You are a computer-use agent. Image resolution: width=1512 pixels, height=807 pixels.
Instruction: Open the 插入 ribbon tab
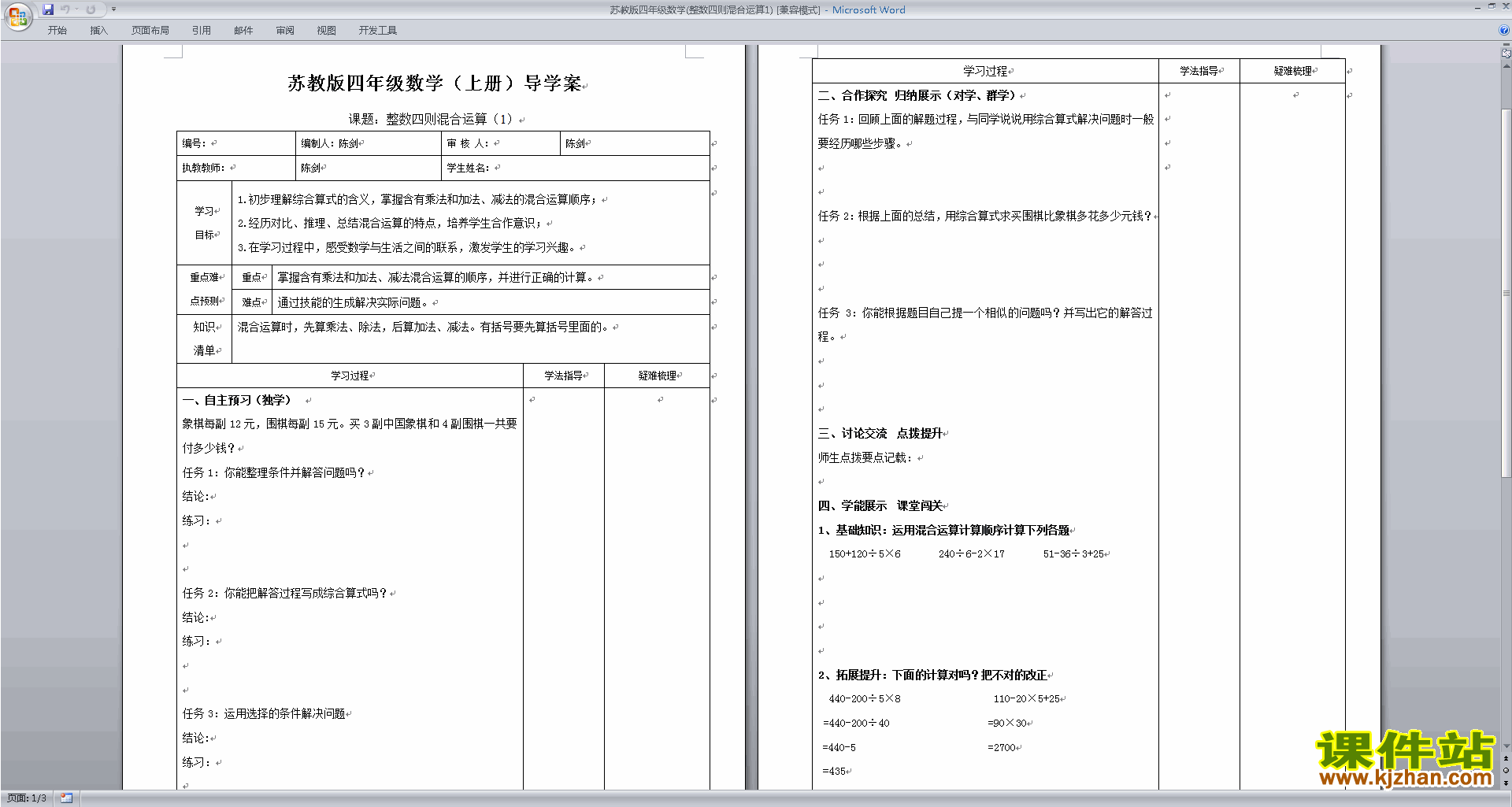(x=98, y=31)
